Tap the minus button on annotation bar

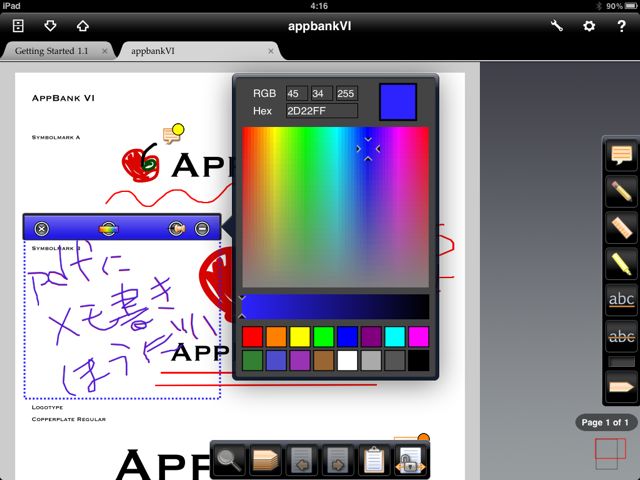[202, 229]
